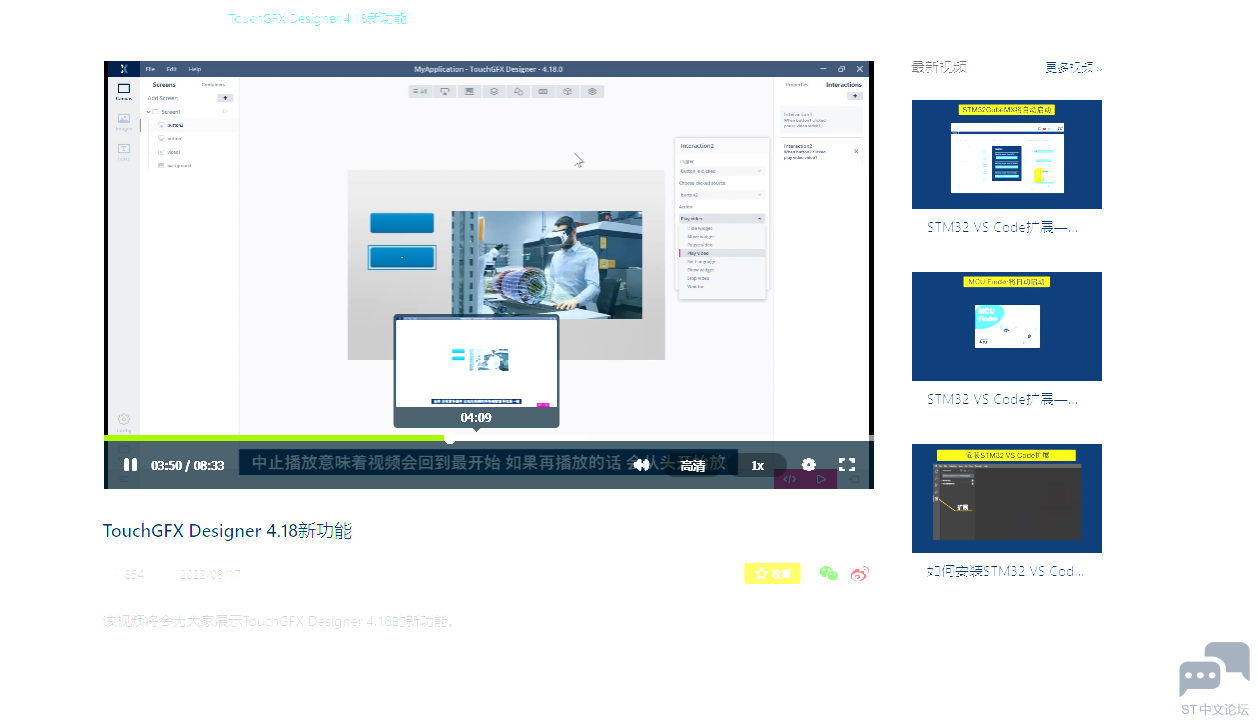Change the 1x playback speed
Screen dimensions: 1258x725
pos(757,465)
